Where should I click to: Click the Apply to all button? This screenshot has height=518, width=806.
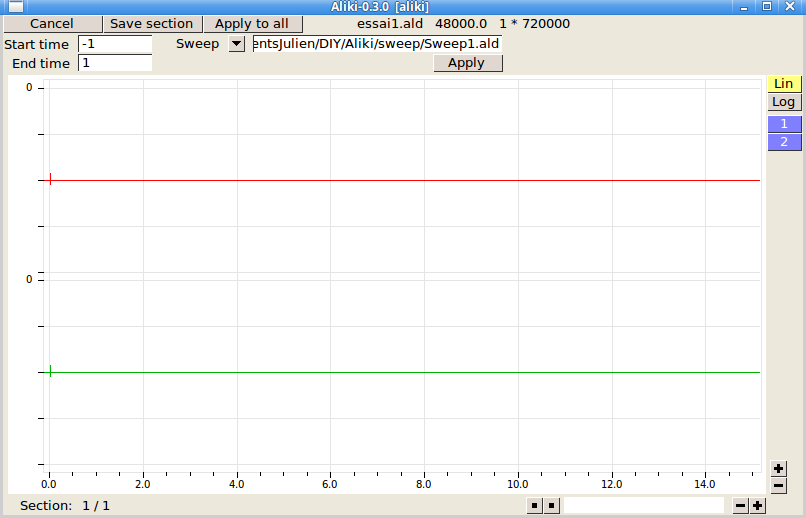(x=252, y=24)
